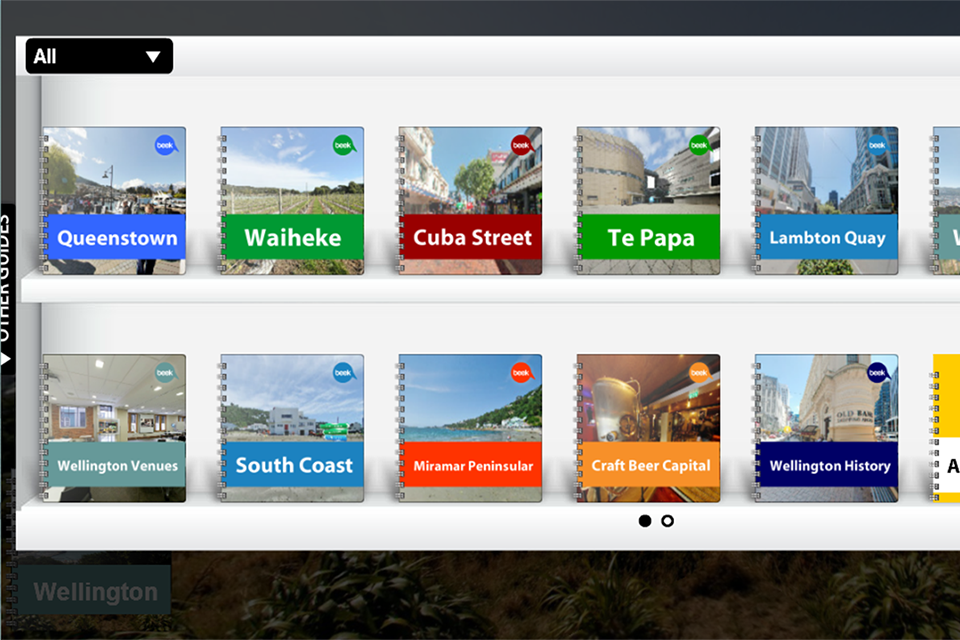Open the Wellington History guide book
Image resolution: width=960 pixels, height=640 pixels.
point(827,428)
